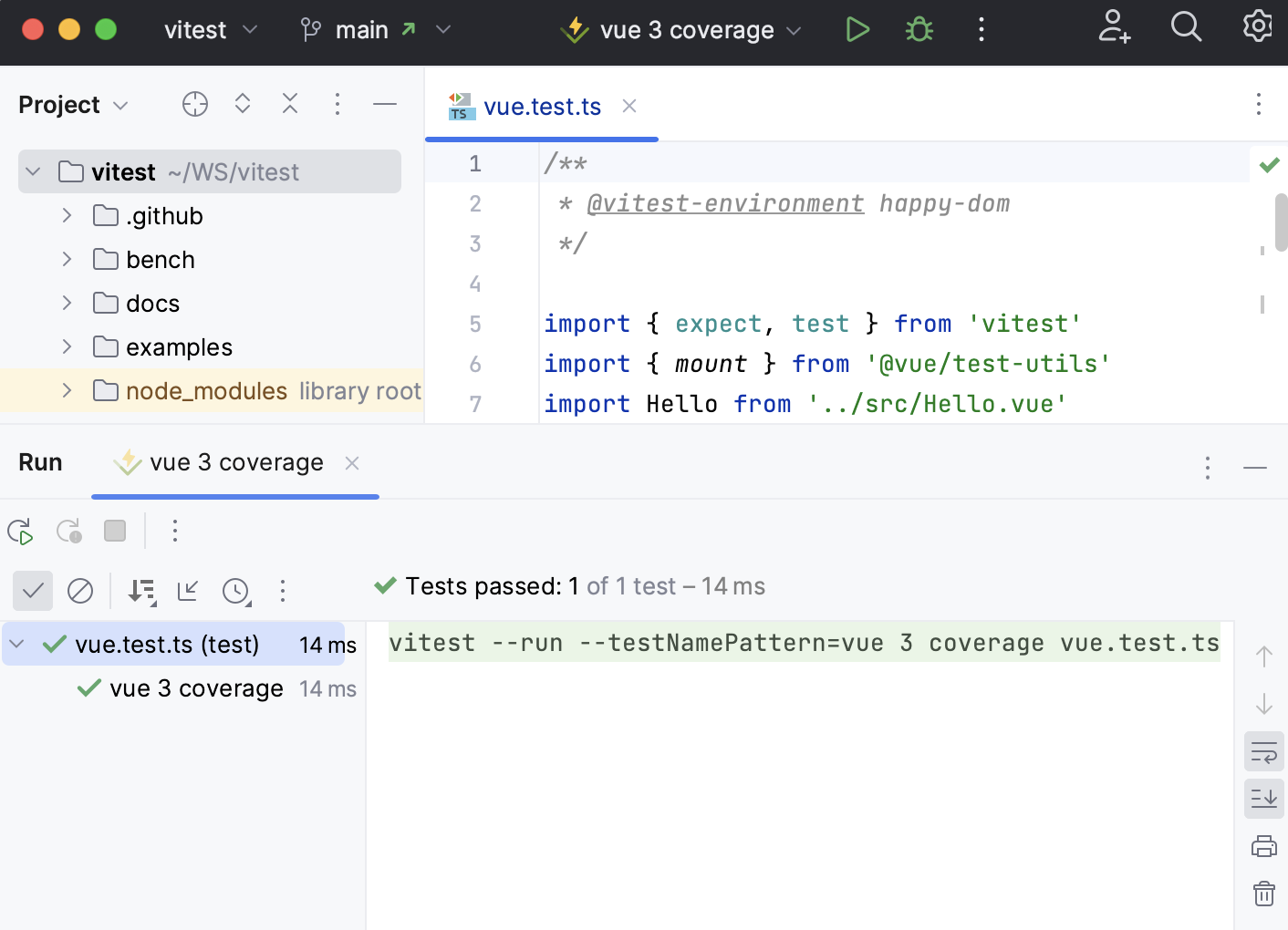Select opened file crosshair in Project panel
1288x930 pixels.
tap(195, 105)
